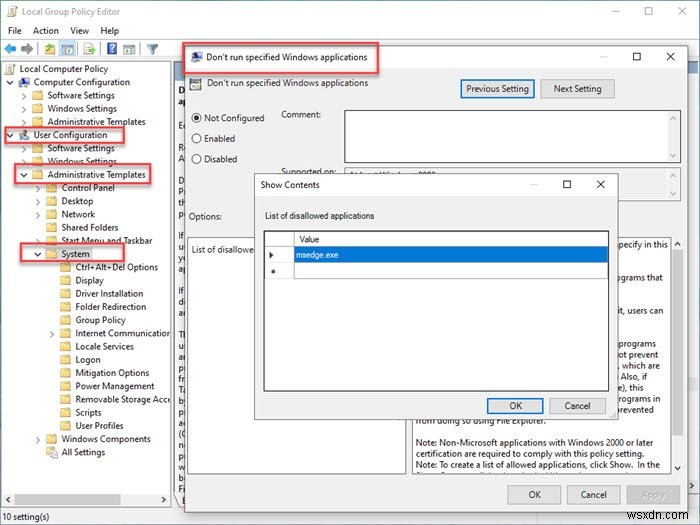700x525 pixels.
Task: Click the Forward arrow toolbar icon
Action: pos(27,49)
